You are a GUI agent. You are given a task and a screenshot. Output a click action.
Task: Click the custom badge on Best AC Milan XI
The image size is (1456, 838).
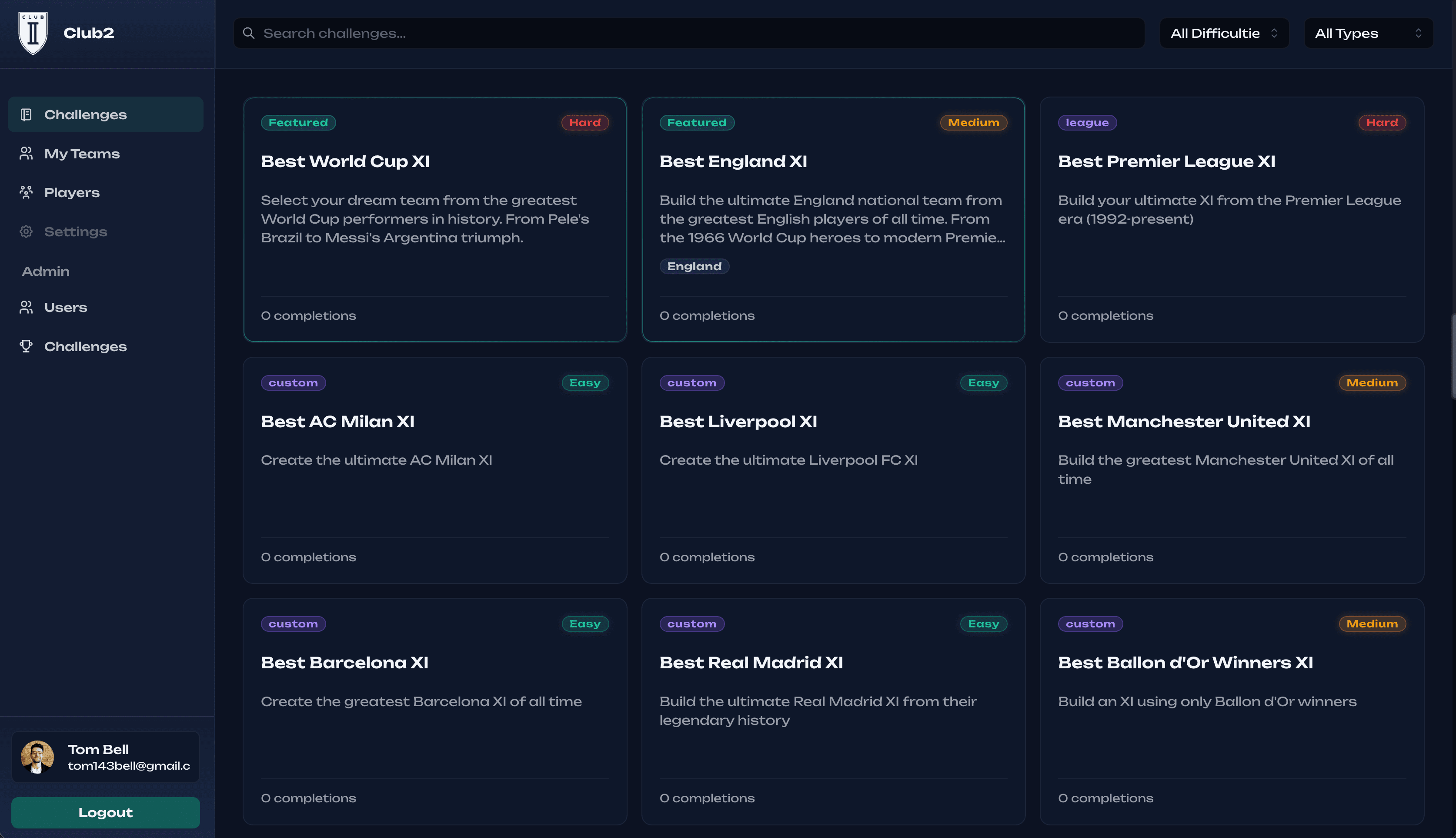tap(294, 383)
